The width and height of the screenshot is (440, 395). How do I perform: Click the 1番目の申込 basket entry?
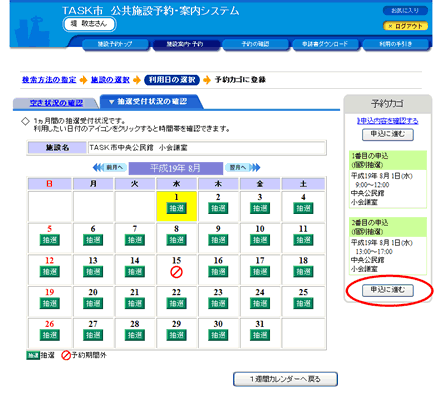point(388,179)
